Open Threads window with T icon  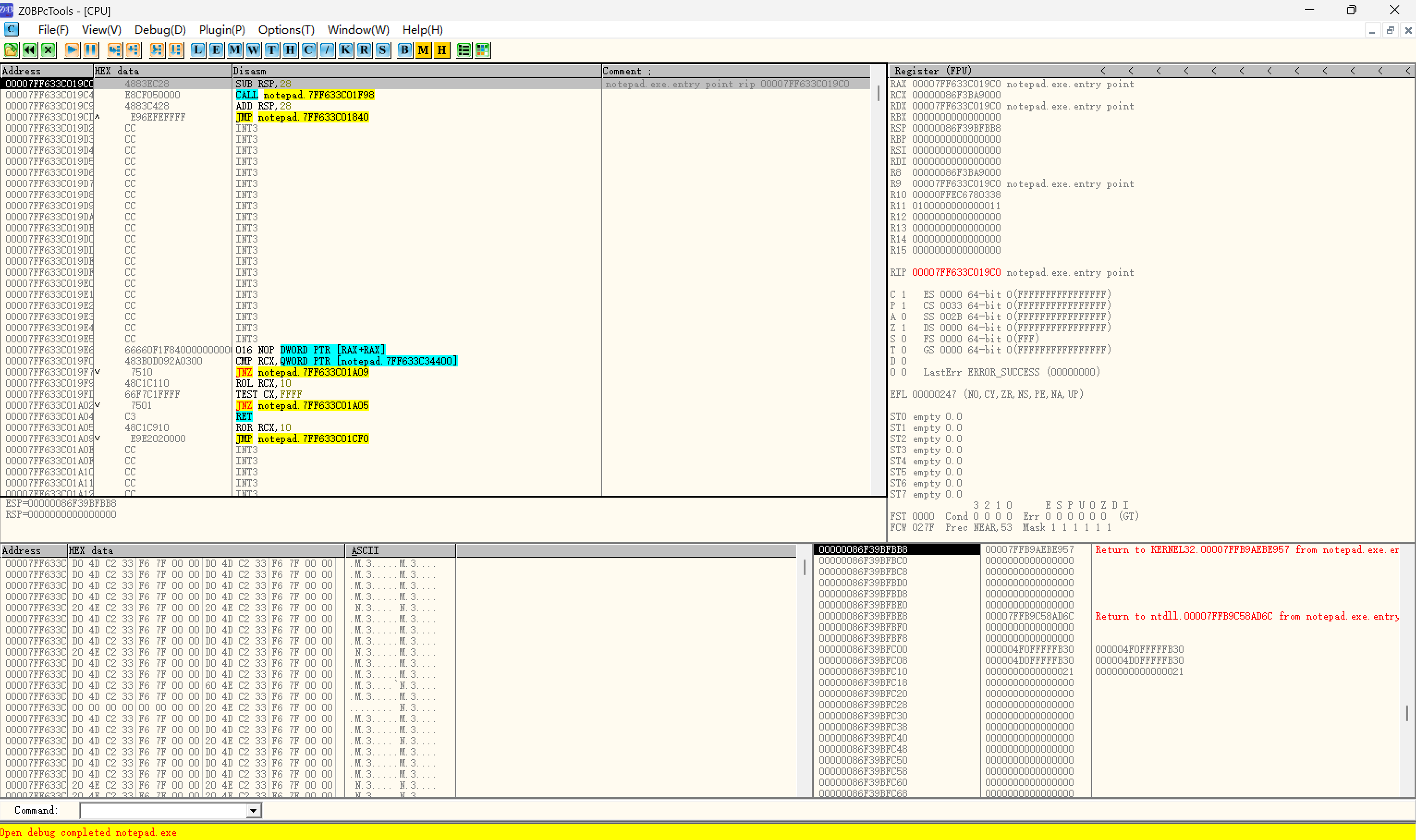coord(272,50)
